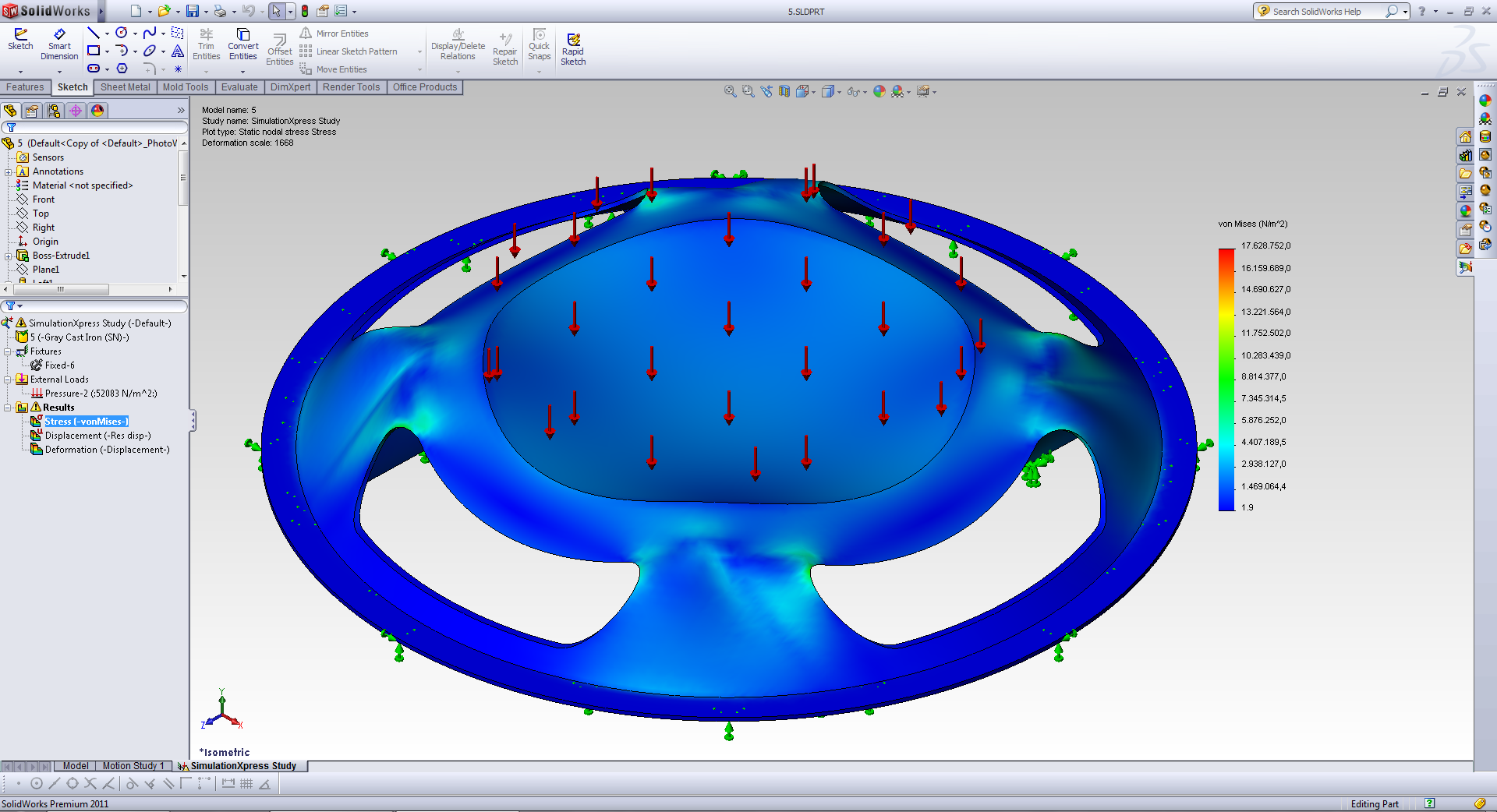The image size is (1497, 812).
Task: Open the PropertyManager tab icon
Action: (x=32, y=111)
